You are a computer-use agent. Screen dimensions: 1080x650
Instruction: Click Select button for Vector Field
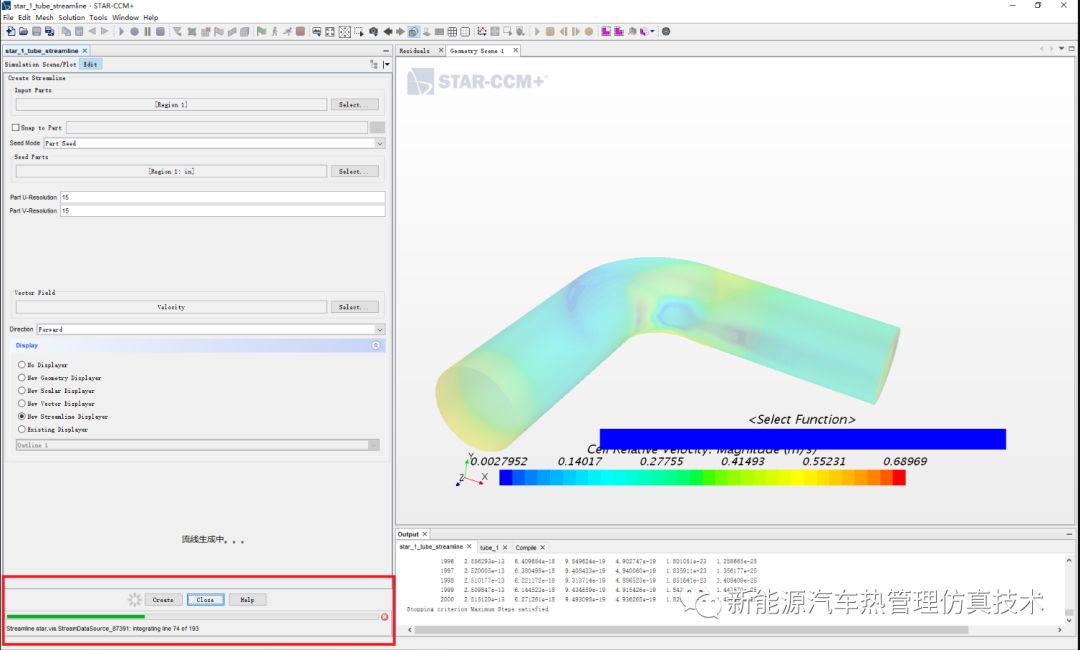pyautogui.click(x=354, y=307)
